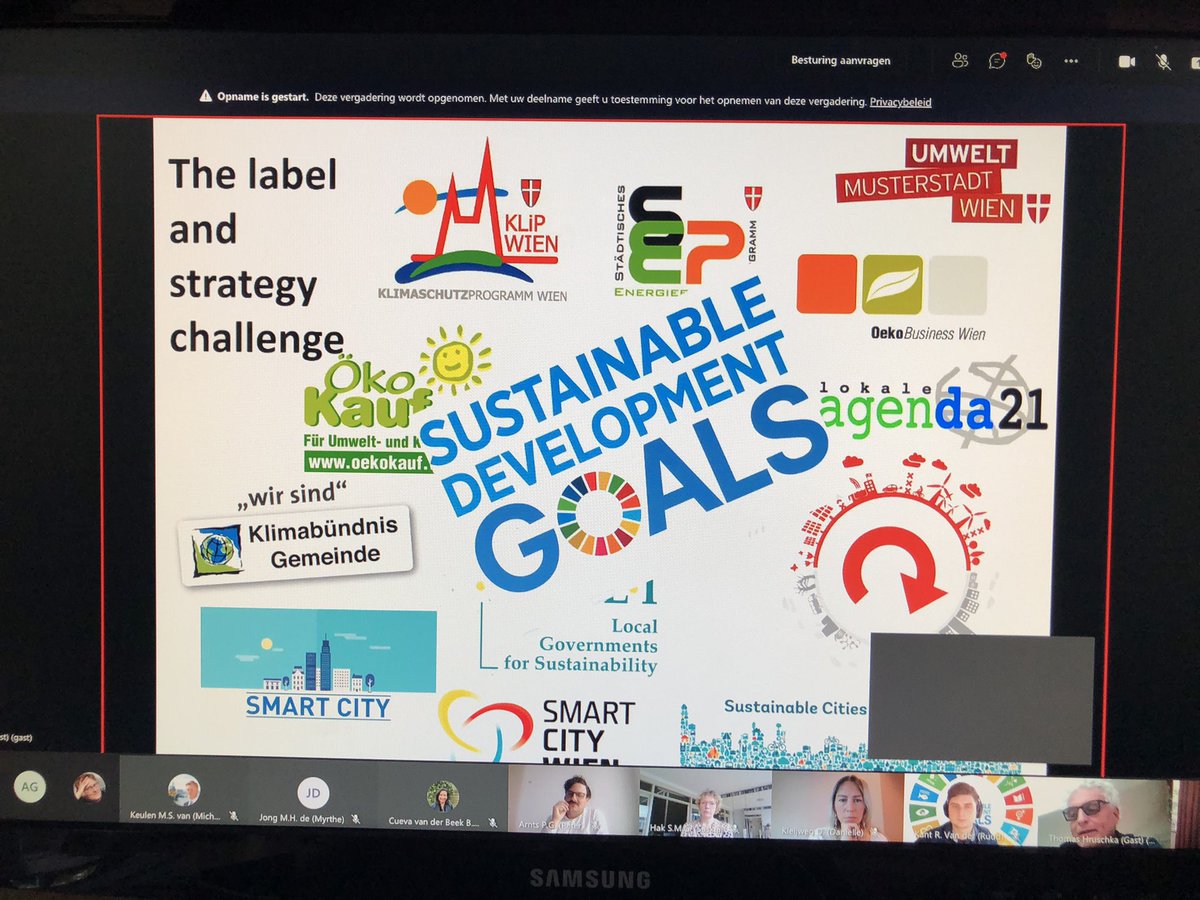Select the Arnts P.G. video tile
Image resolution: width=1200 pixels, height=900 pixels.
(573, 801)
